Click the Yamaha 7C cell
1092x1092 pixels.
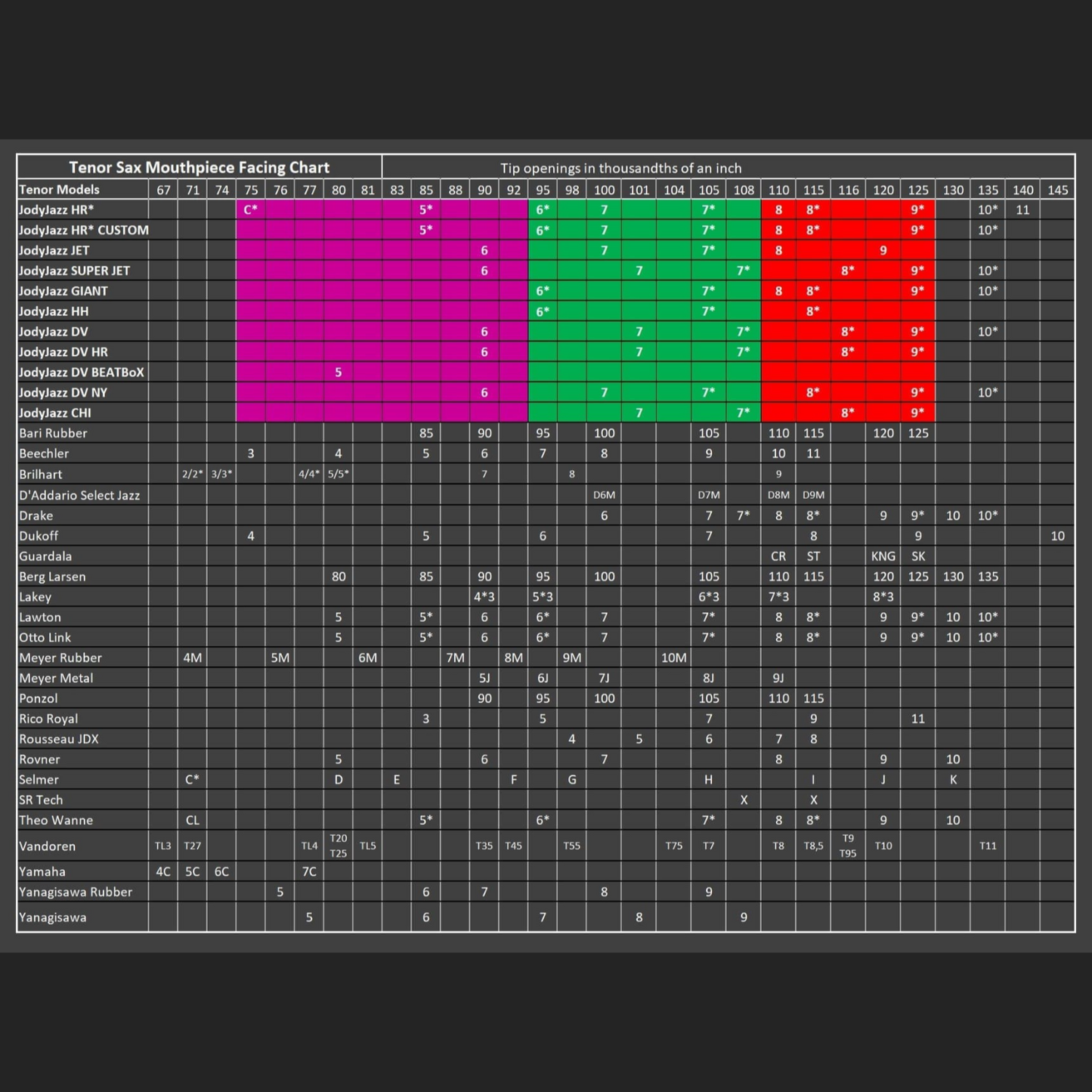309,871
